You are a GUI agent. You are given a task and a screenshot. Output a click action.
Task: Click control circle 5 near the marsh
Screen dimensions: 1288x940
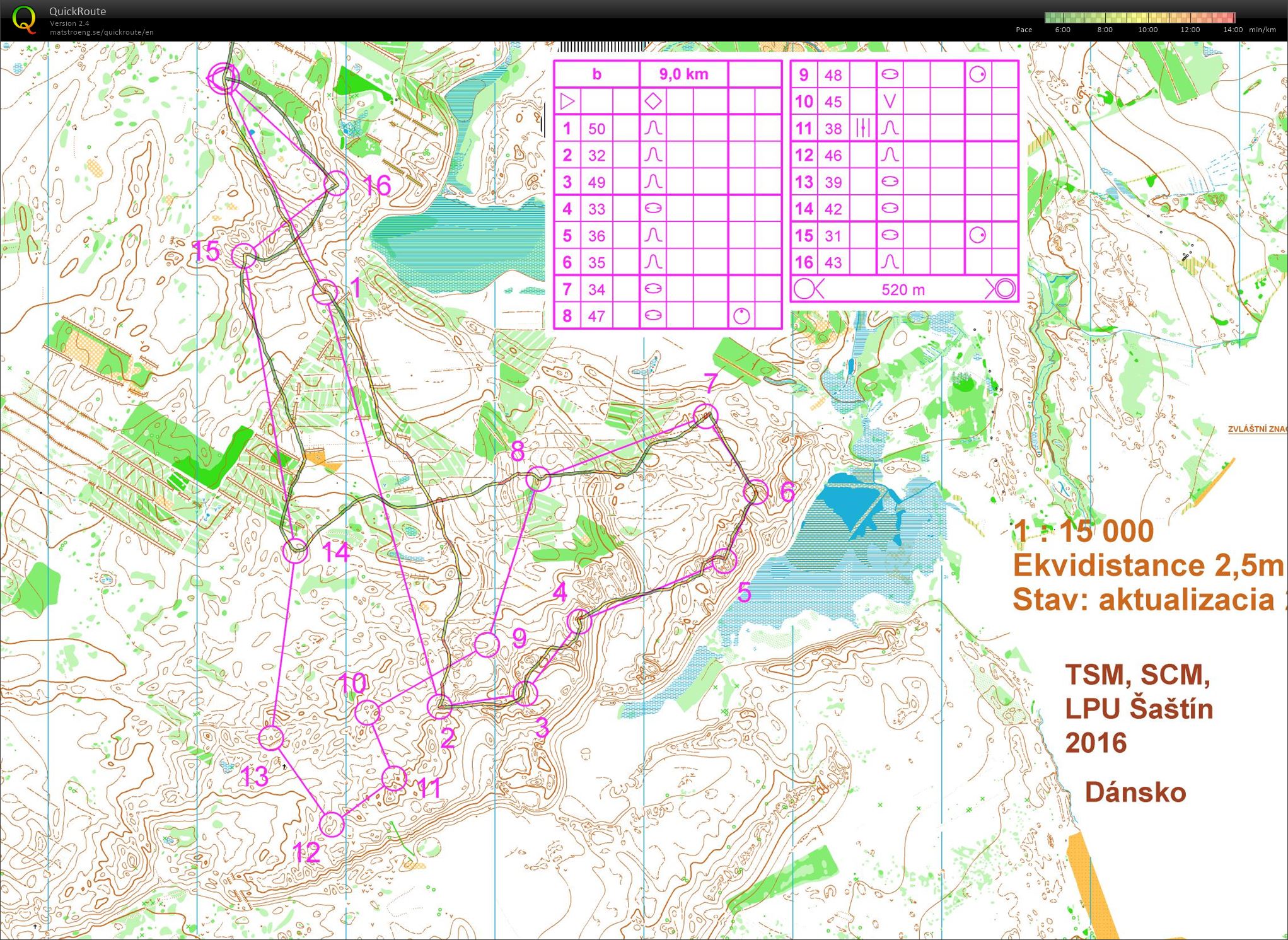724,562
